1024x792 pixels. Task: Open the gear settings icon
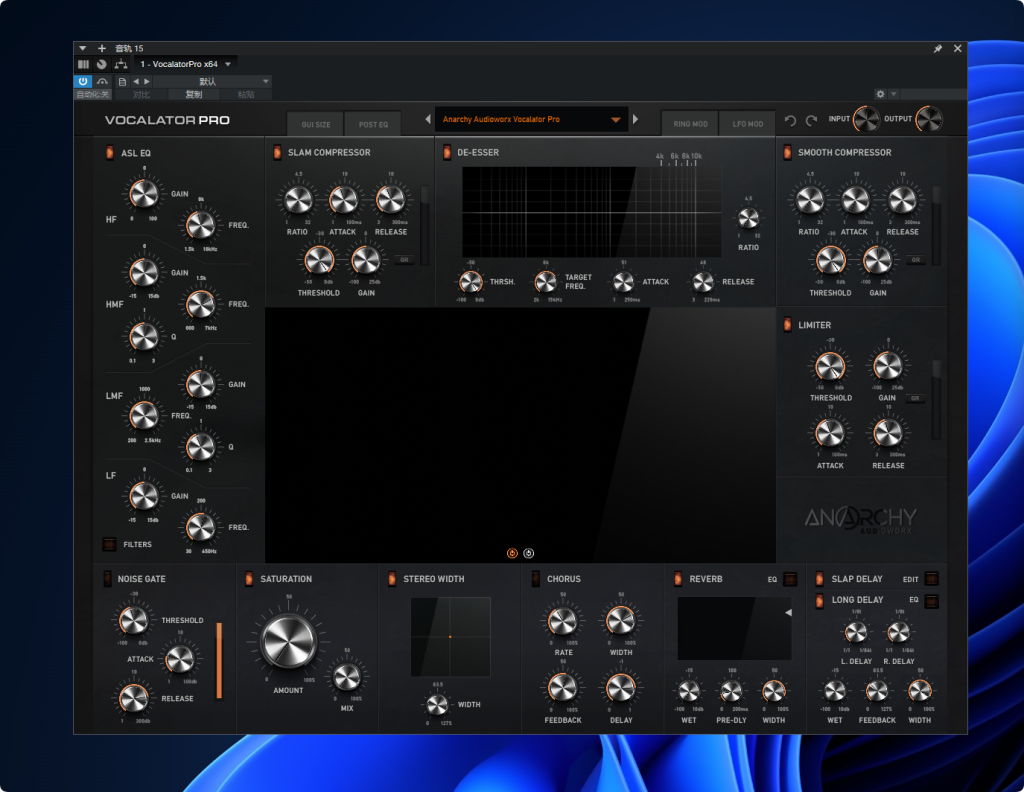pyautogui.click(x=880, y=94)
